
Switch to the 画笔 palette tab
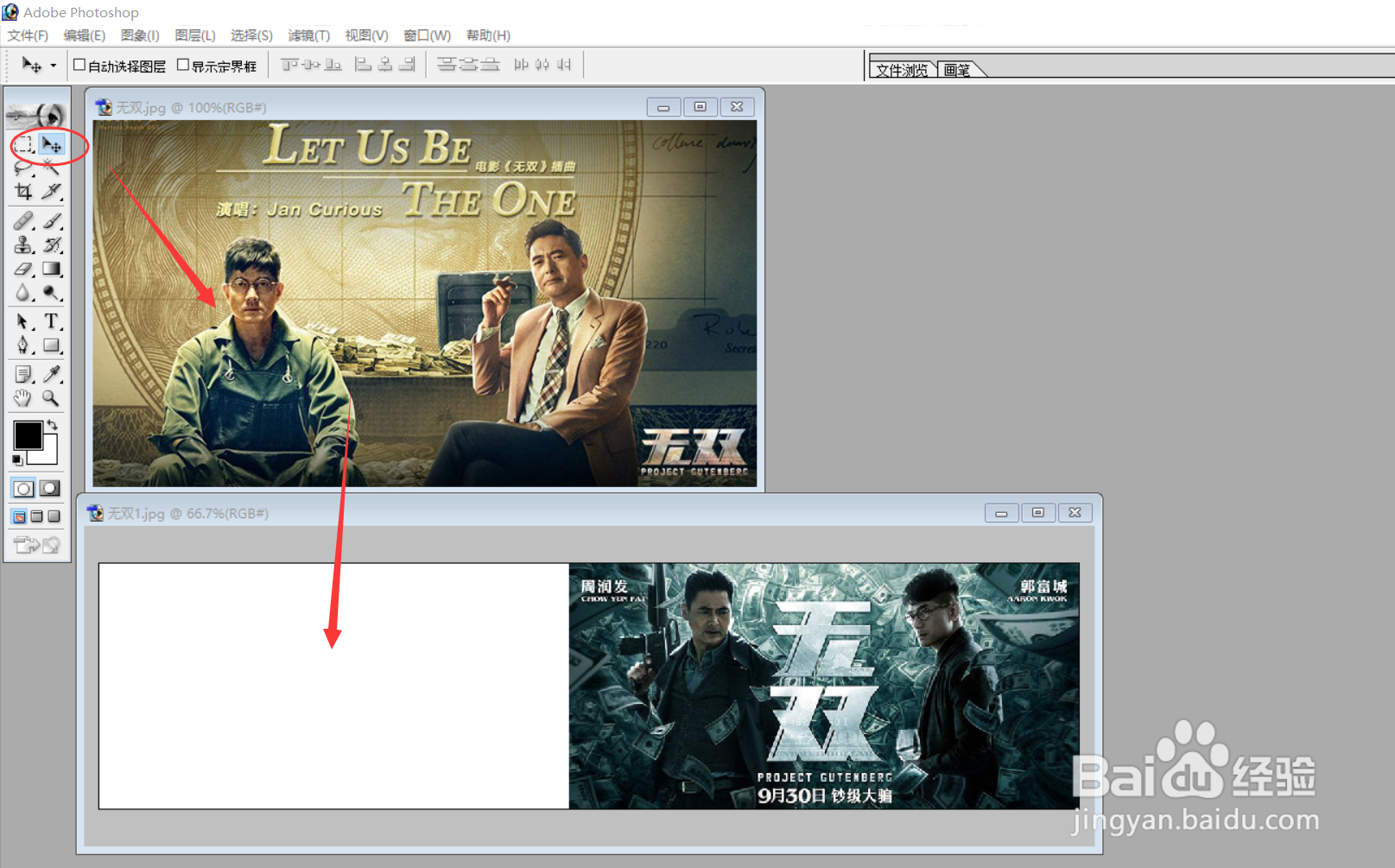(957, 70)
